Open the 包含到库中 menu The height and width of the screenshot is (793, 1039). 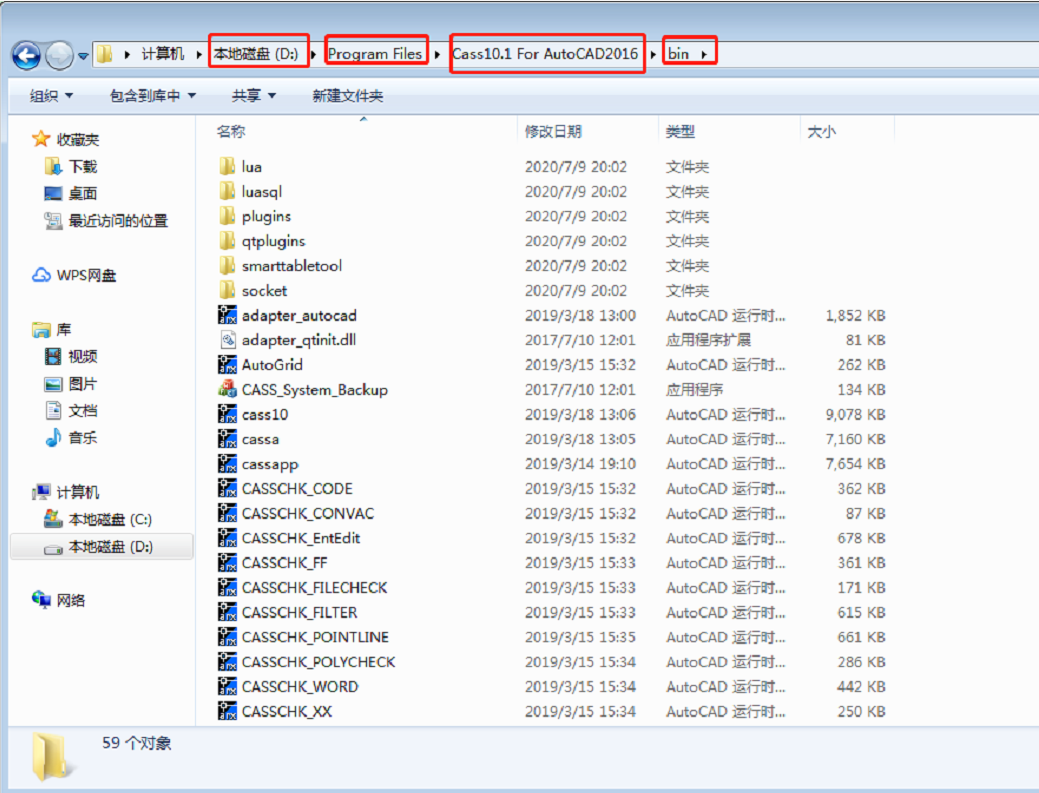click(152, 96)
